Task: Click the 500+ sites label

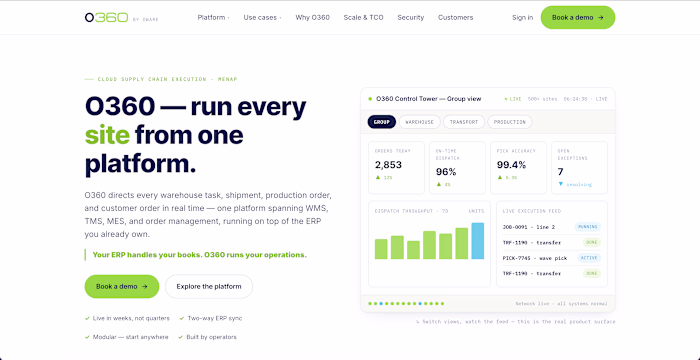Action: (x=542, y=99)
